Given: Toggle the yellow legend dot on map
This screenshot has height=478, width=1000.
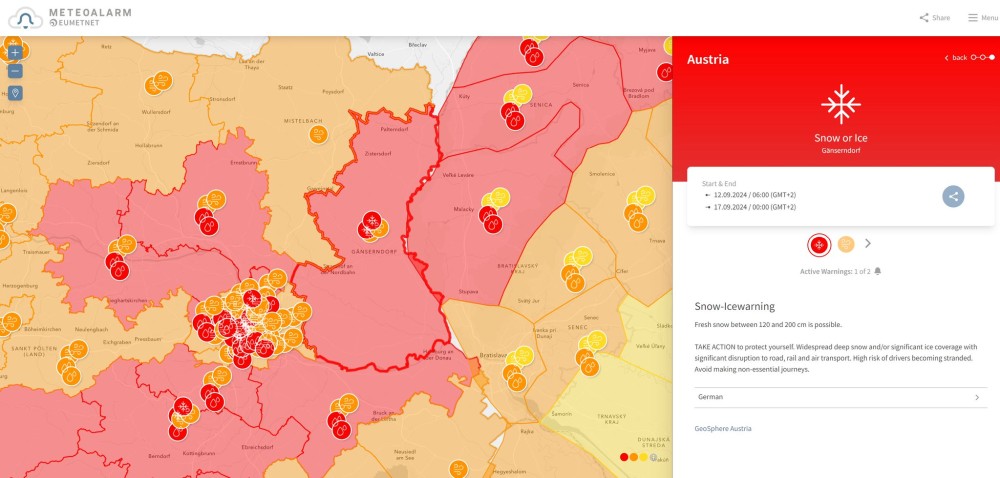Looking at the screenshot, I should coord(644,457).
